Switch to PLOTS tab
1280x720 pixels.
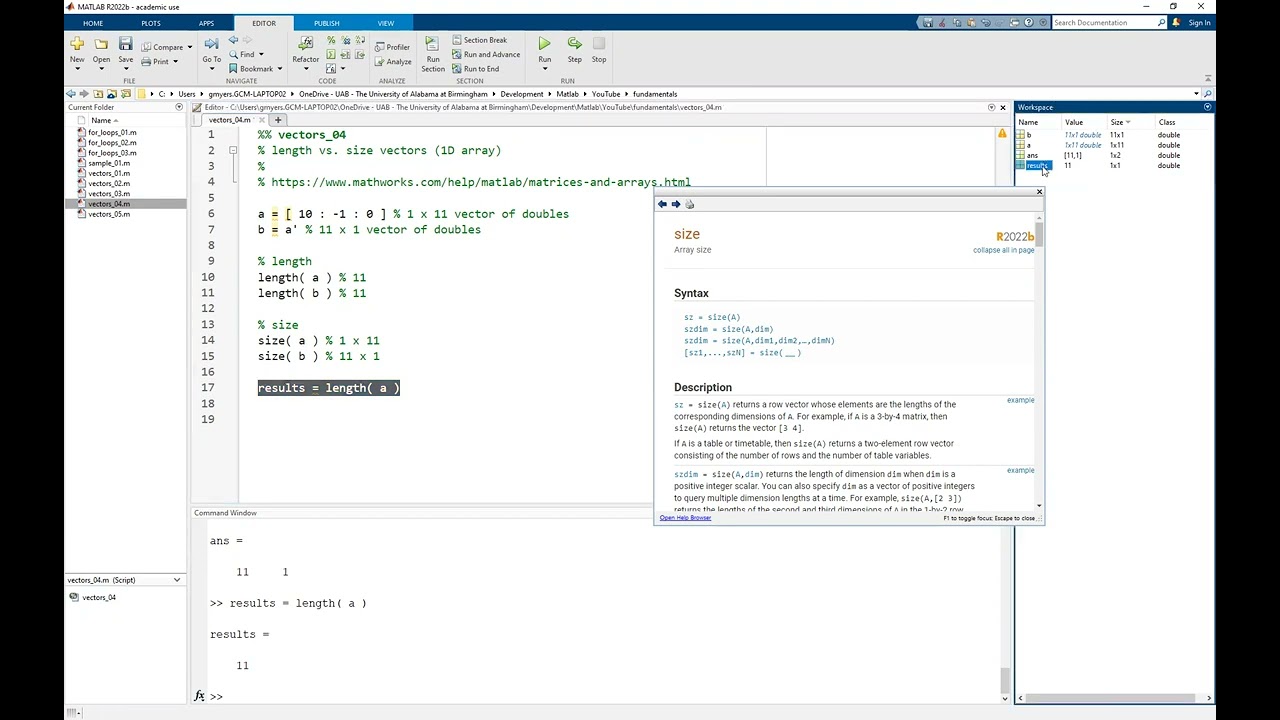coord(151,23)
